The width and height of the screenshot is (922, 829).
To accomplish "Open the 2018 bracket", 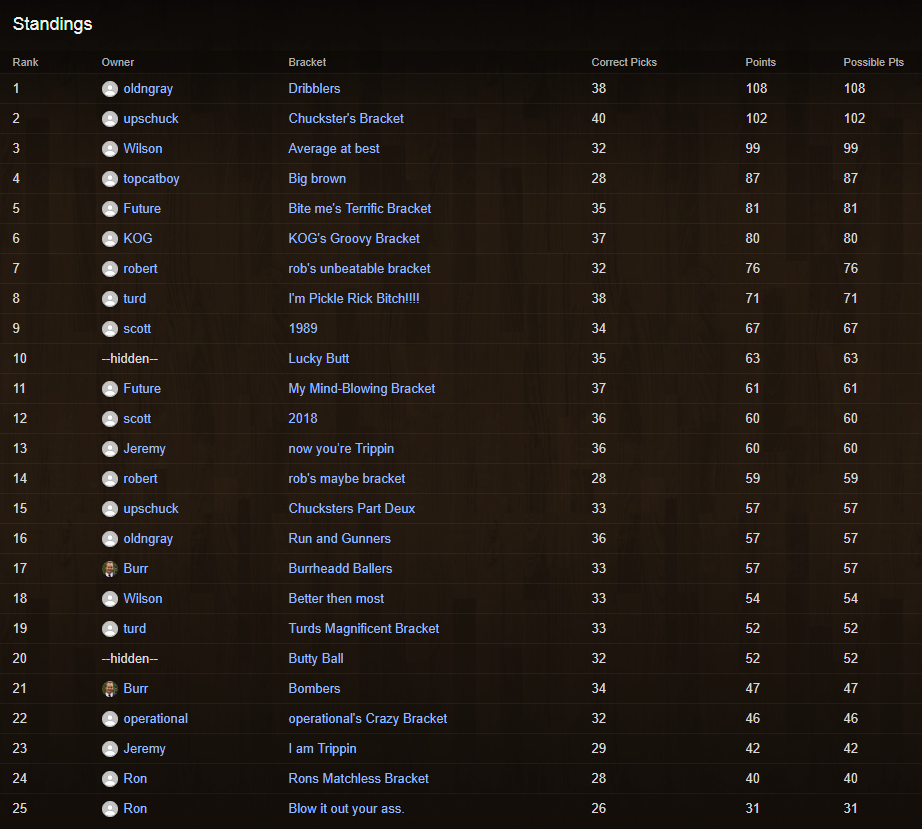I will 303,418.
